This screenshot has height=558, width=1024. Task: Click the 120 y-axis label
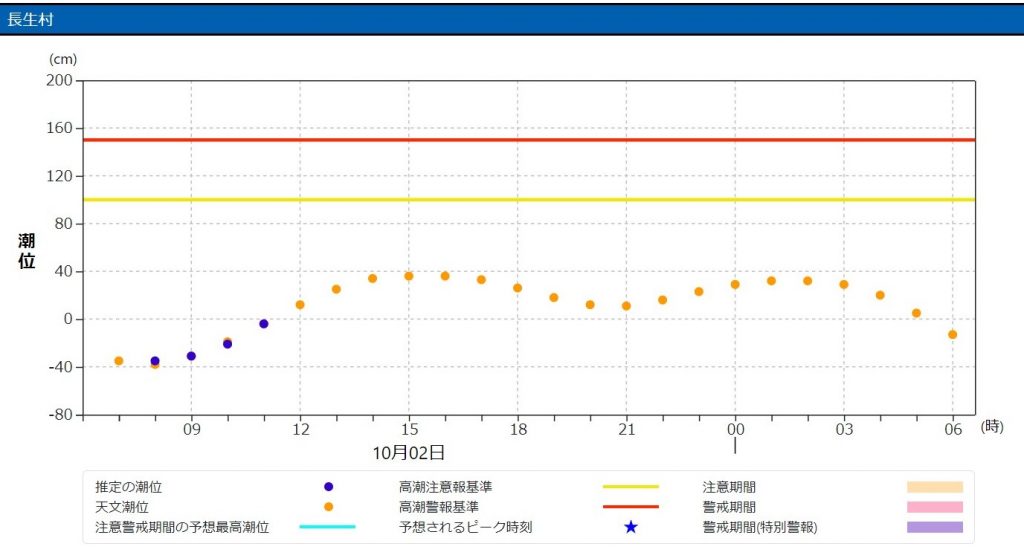point(59,176)
